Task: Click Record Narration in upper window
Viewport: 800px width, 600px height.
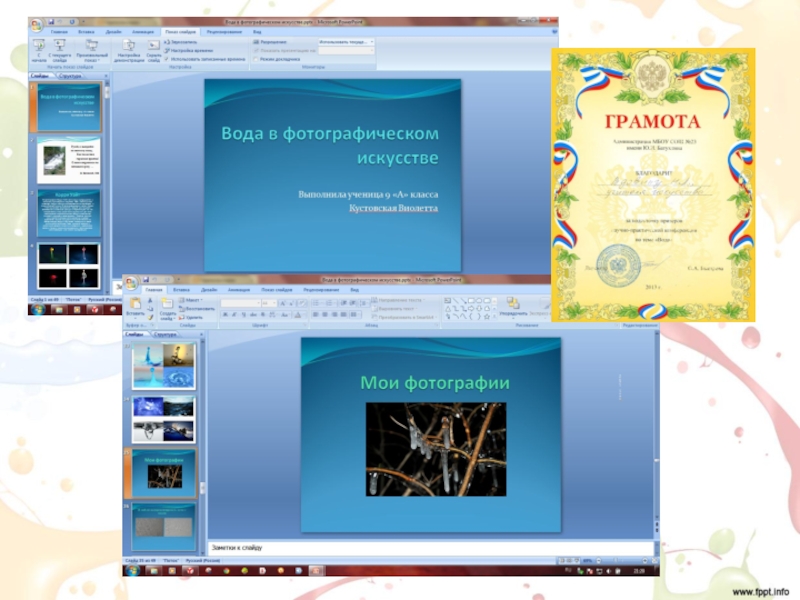Action: [181, 42]
